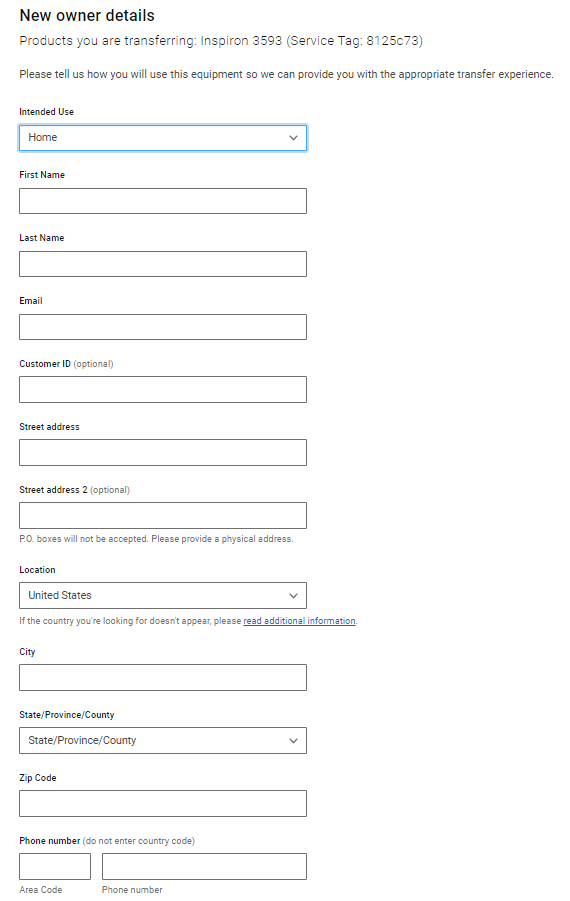
Task: Click the State/Province/County chevron arrow
Action: click(x=293, y=741)
